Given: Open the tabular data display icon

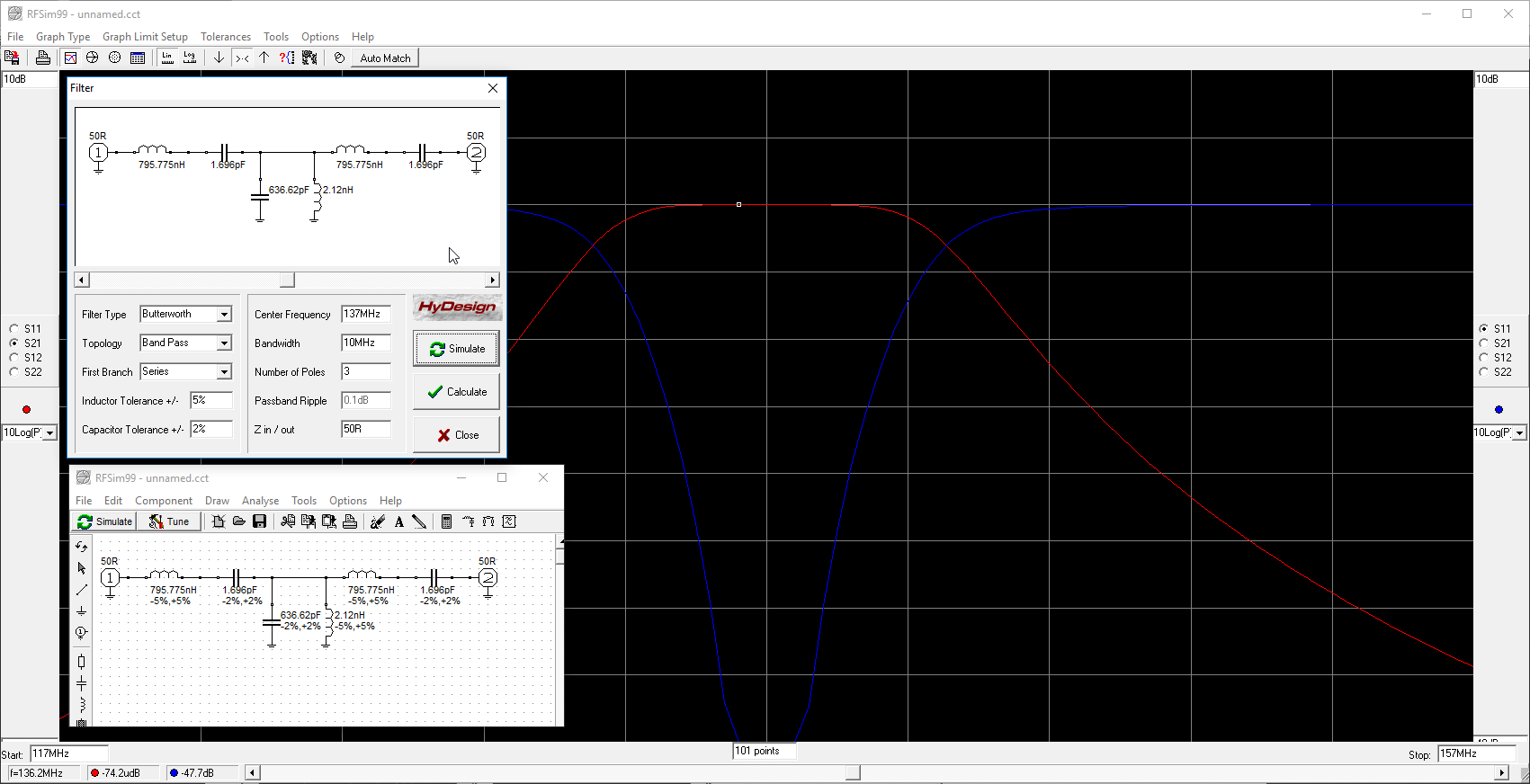Looking at the screenshot, I should [137, 58].
